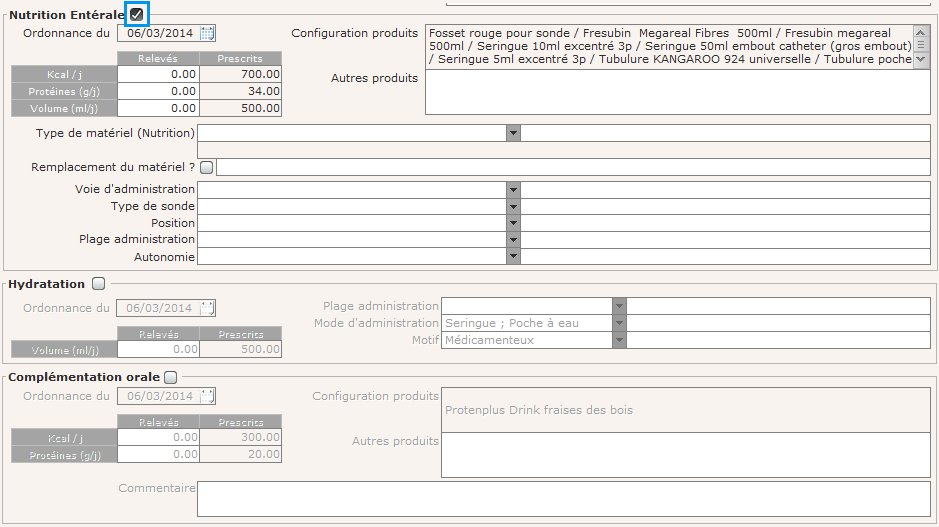Open calendar picker for Hydratation ordonnance date

click(207, 308)
